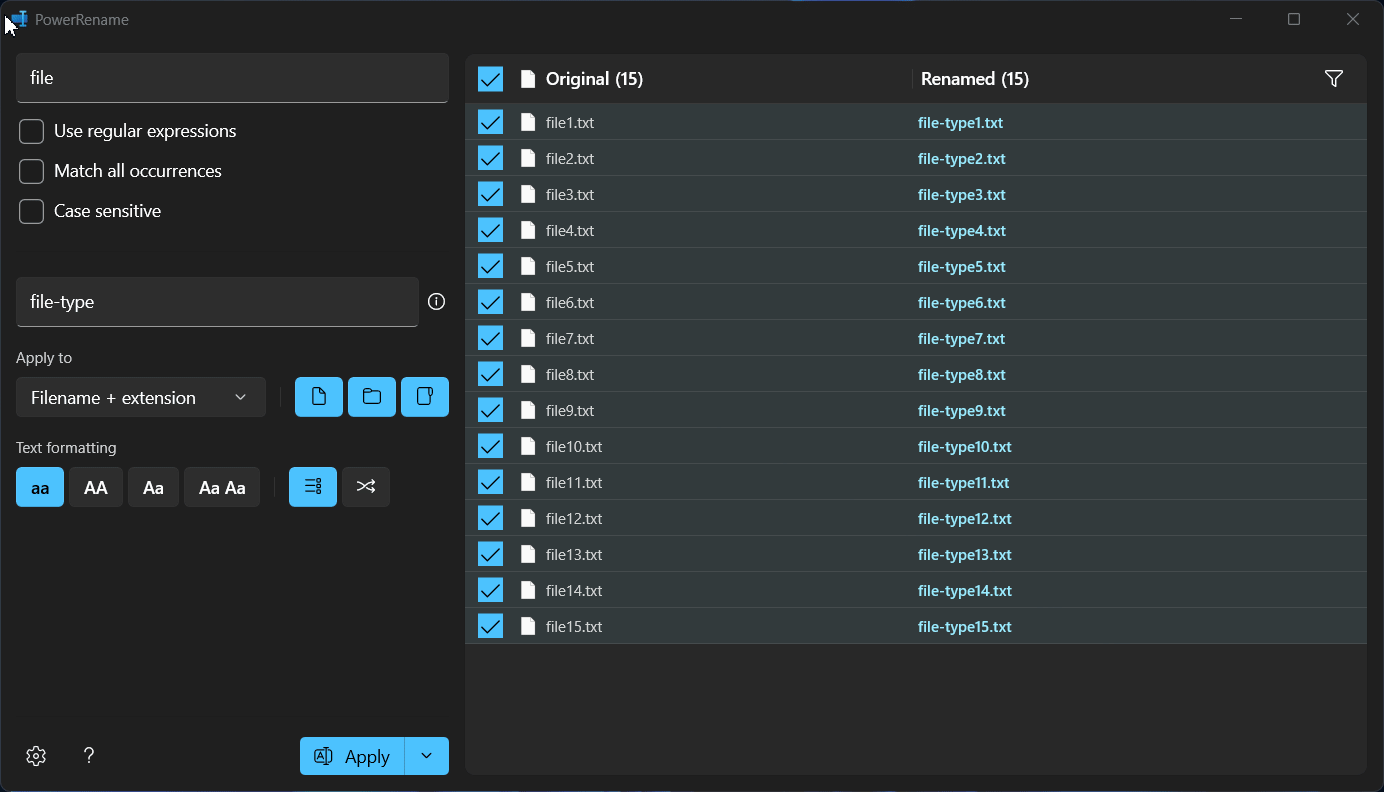The height and width of the screenshot is (792, 1384).
Task: Uncheck the file6.txt row checkbox
Action: 490,302
